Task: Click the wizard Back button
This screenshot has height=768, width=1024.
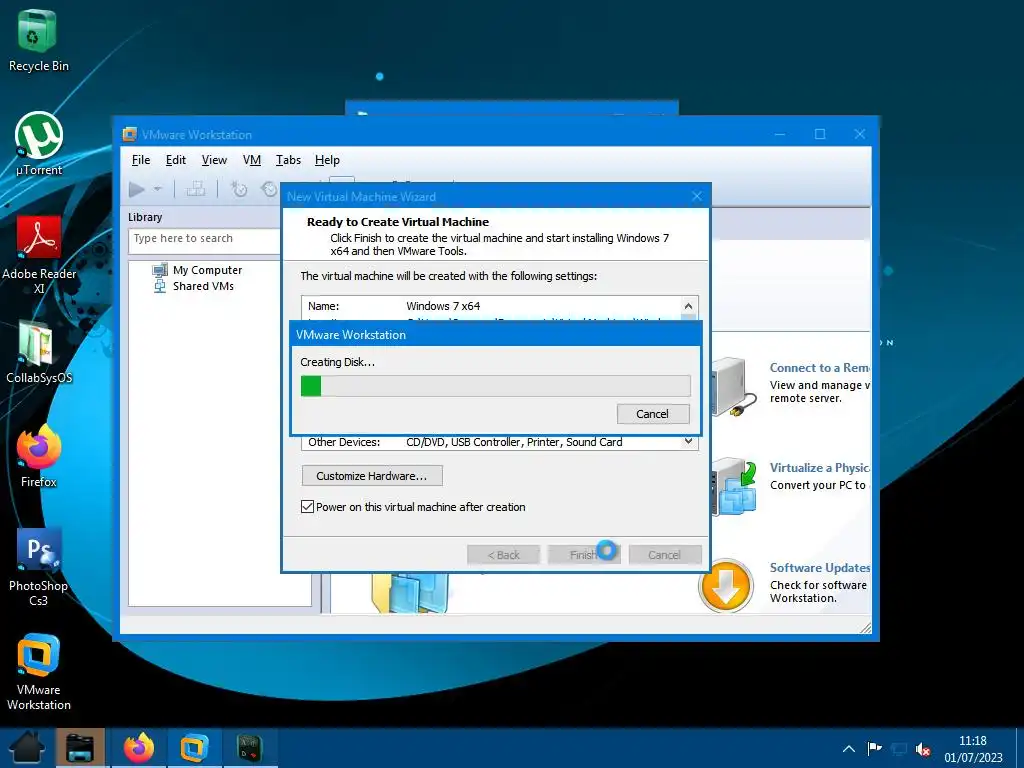Action: pyautogui.click(x=504, y=555)
